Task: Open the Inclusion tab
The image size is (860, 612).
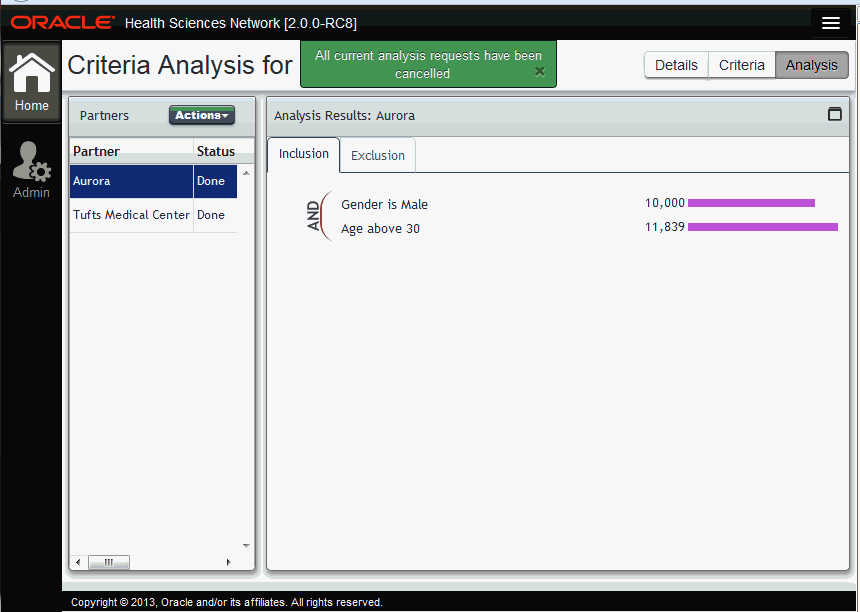Action: tap(303, 154)
